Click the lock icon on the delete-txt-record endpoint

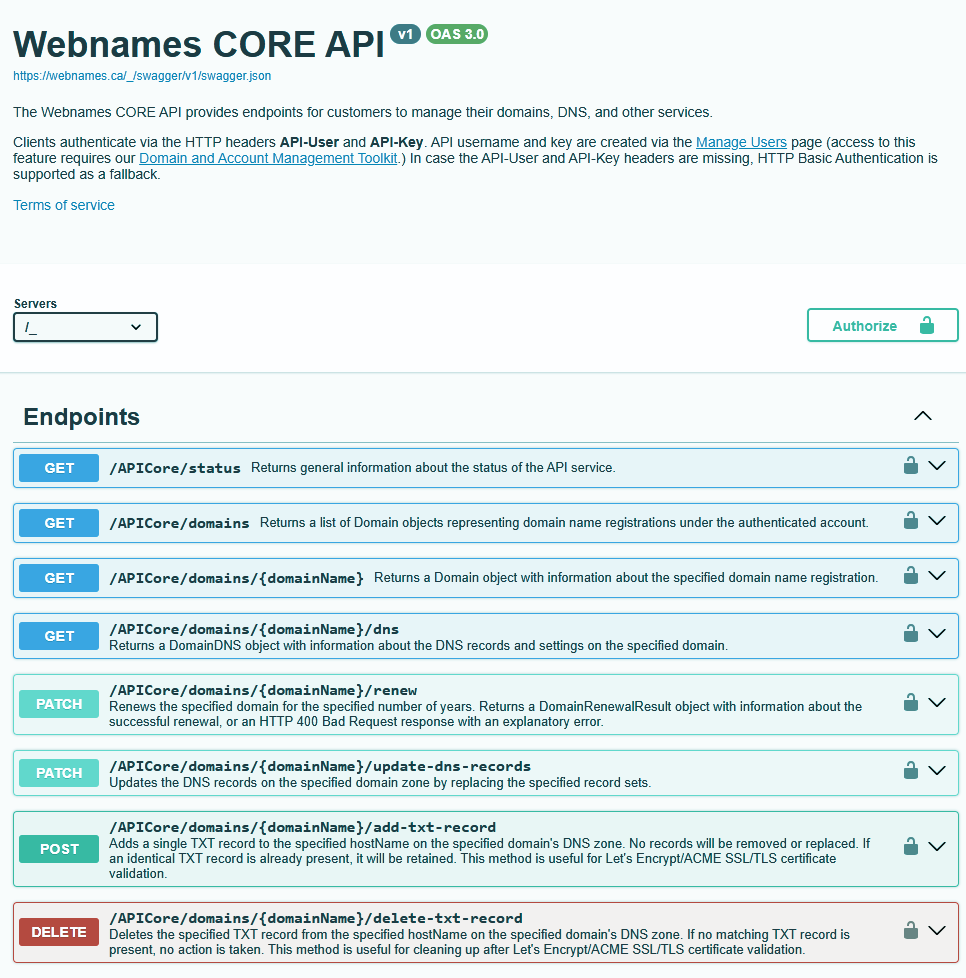tap(911, 929)
